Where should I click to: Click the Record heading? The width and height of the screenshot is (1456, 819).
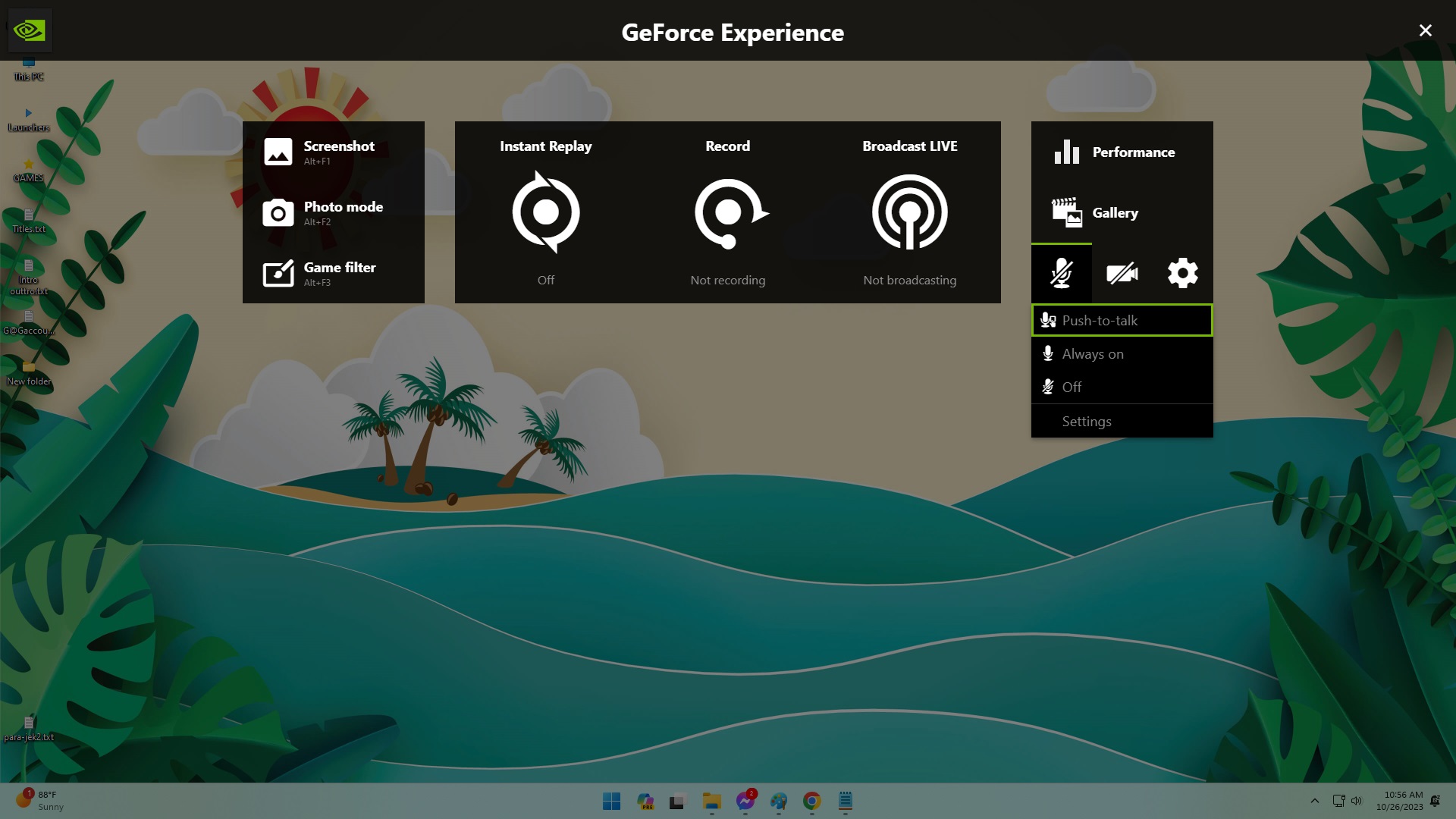[x=728, y=146]
